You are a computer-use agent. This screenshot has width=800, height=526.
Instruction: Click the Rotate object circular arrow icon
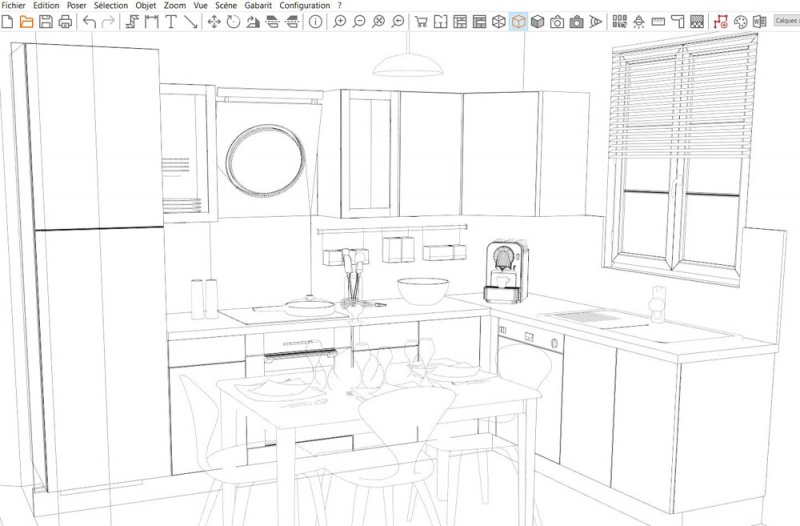[x=233, y=21]
